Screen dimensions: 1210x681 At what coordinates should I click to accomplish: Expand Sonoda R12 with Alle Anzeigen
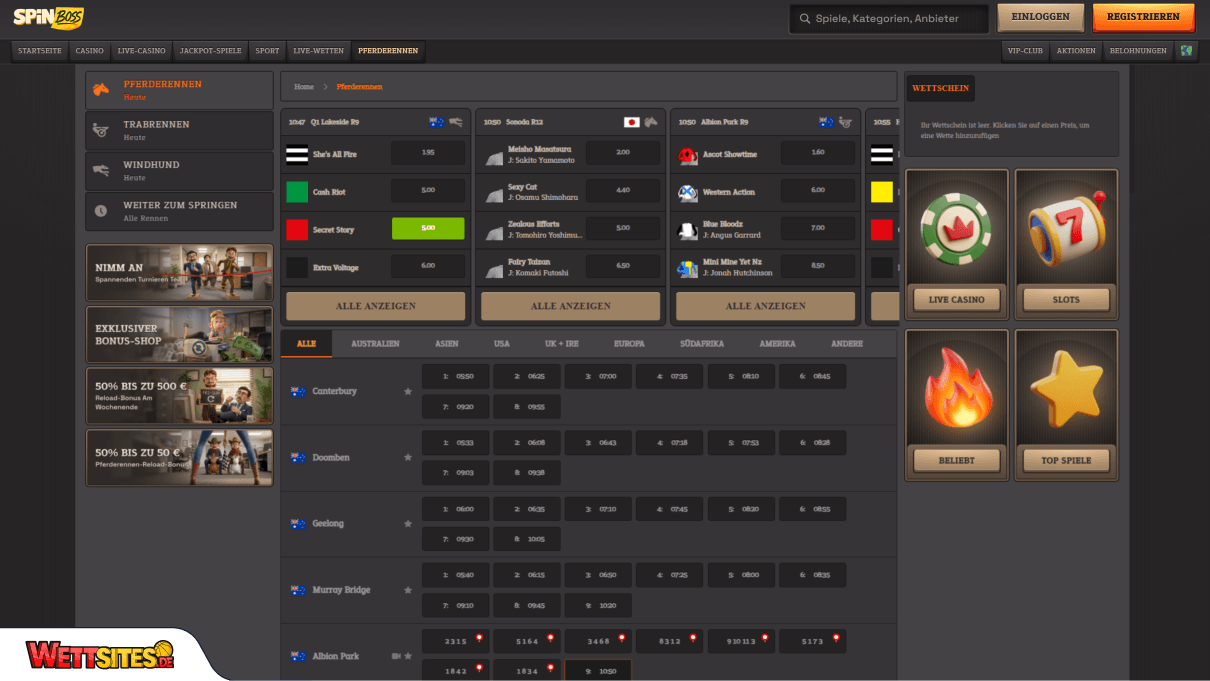point(571,306)
